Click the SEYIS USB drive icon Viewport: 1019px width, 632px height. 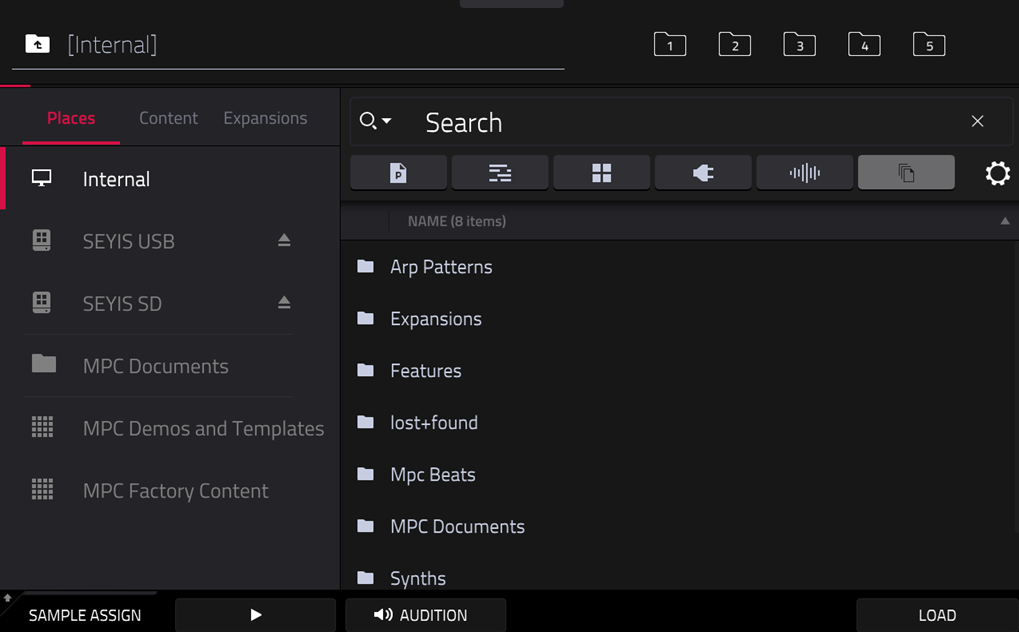pos(42,241)
